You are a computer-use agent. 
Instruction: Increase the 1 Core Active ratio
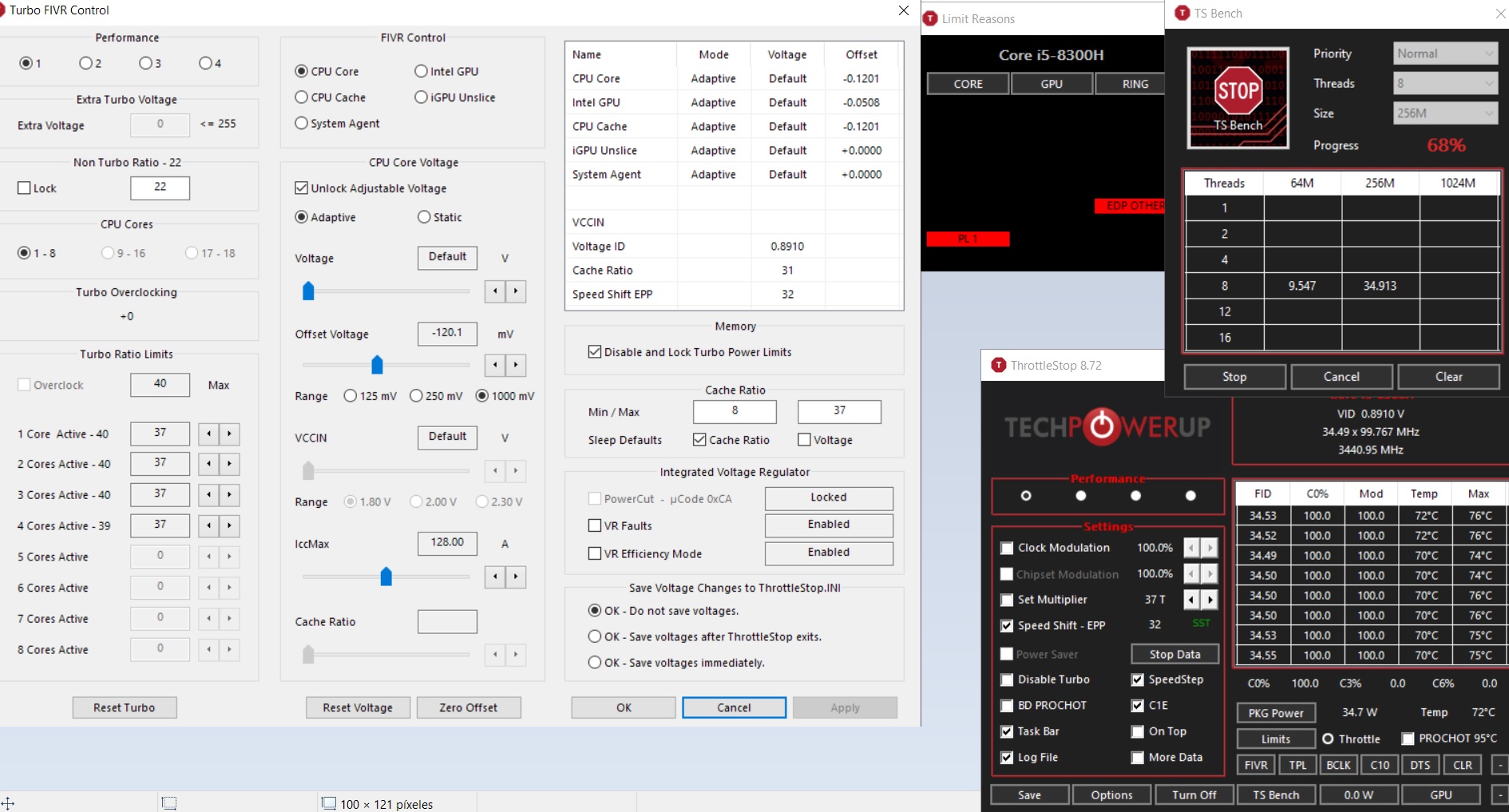tap(229, 434)
